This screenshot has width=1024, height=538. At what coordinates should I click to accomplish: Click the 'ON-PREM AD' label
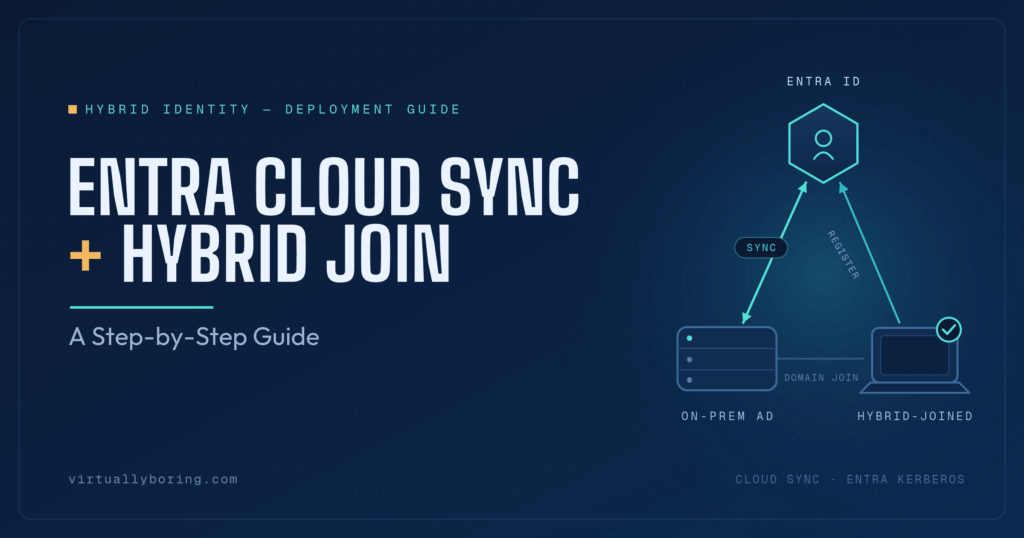pos(728,416)
